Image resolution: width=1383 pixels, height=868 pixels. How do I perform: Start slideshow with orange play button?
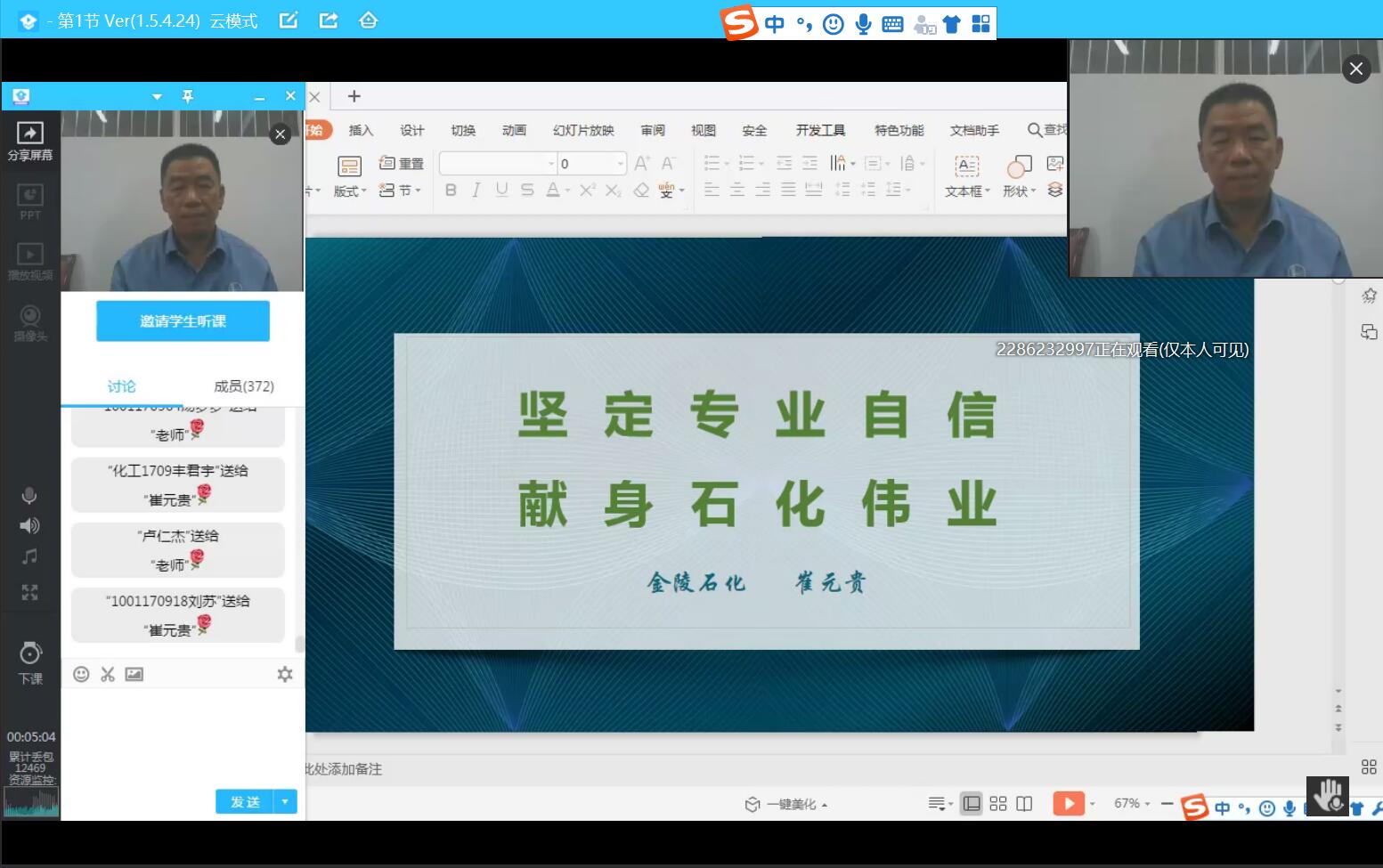pyautogui.click(x=1068, y=803)
